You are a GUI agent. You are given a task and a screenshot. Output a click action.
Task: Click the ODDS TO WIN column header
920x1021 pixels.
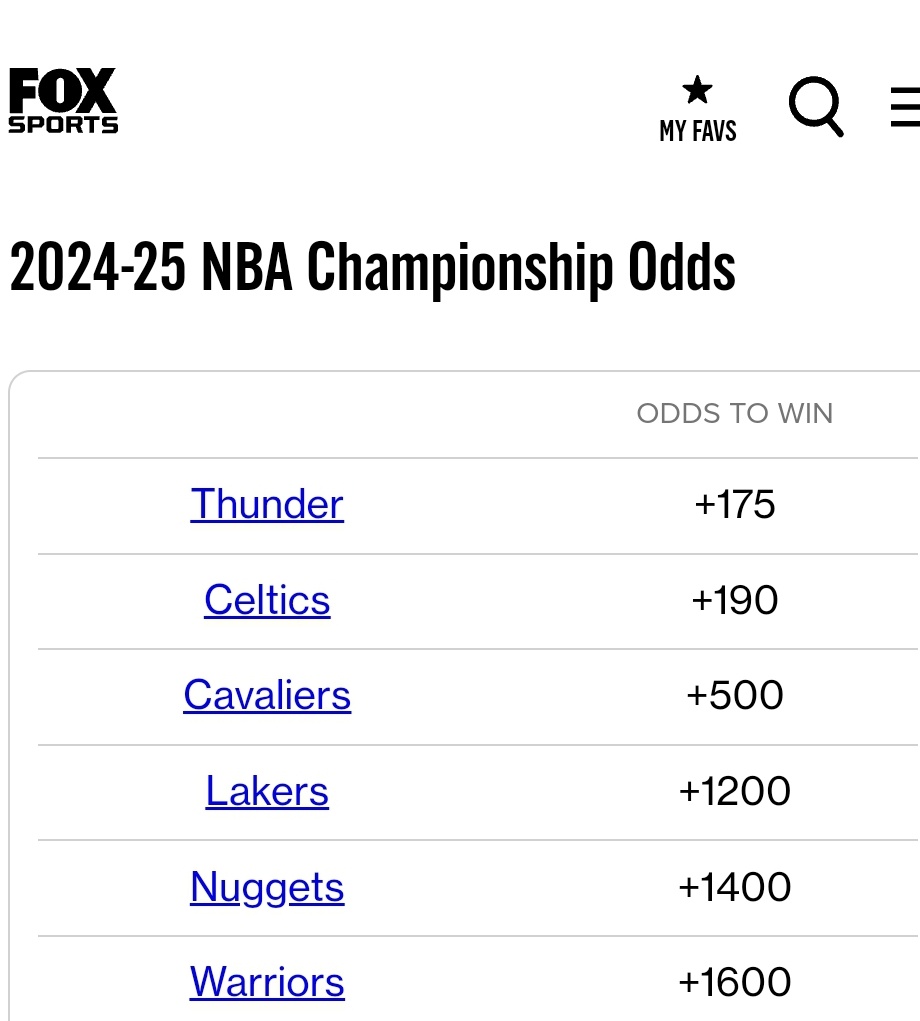735,414
